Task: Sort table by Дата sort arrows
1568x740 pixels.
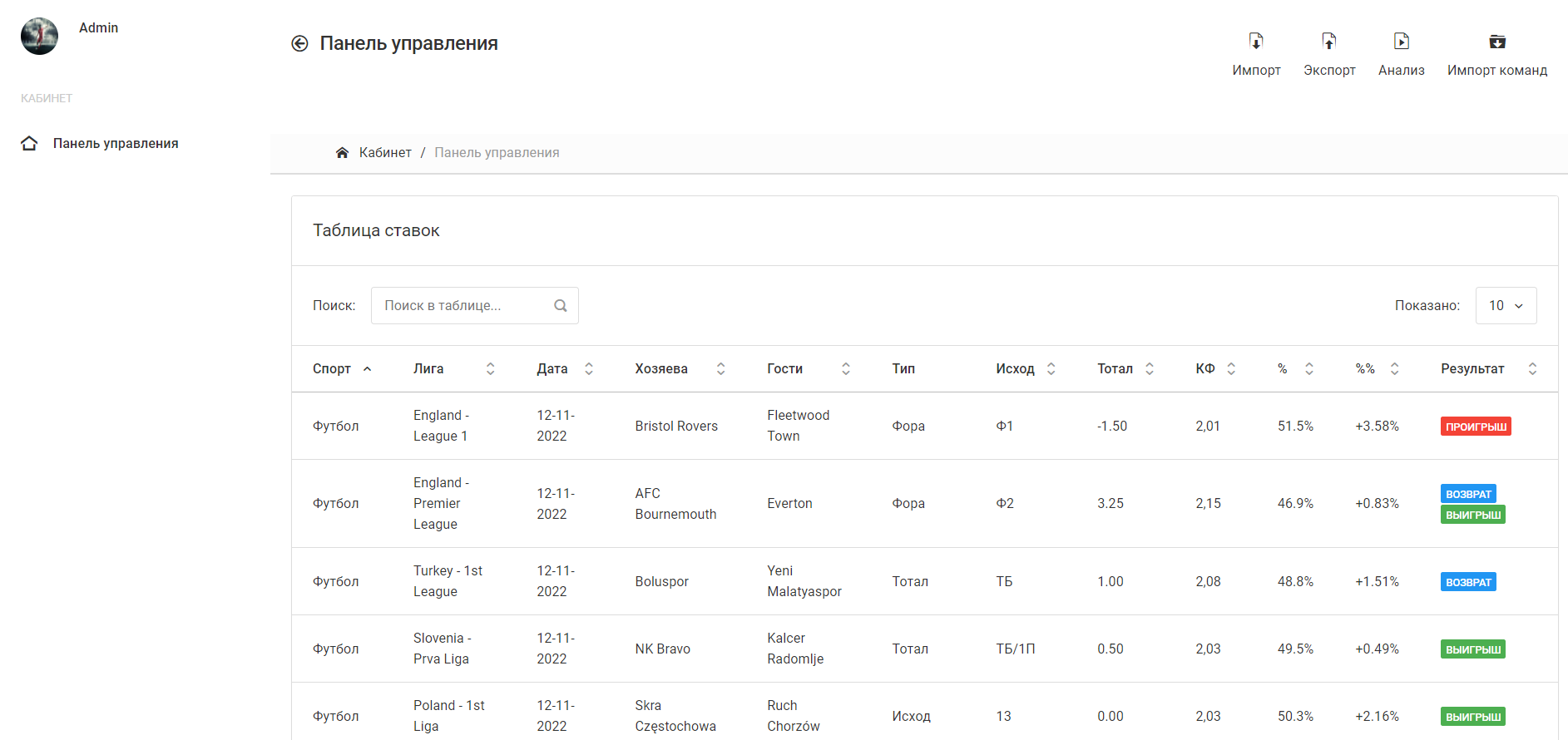Action: 589,368
